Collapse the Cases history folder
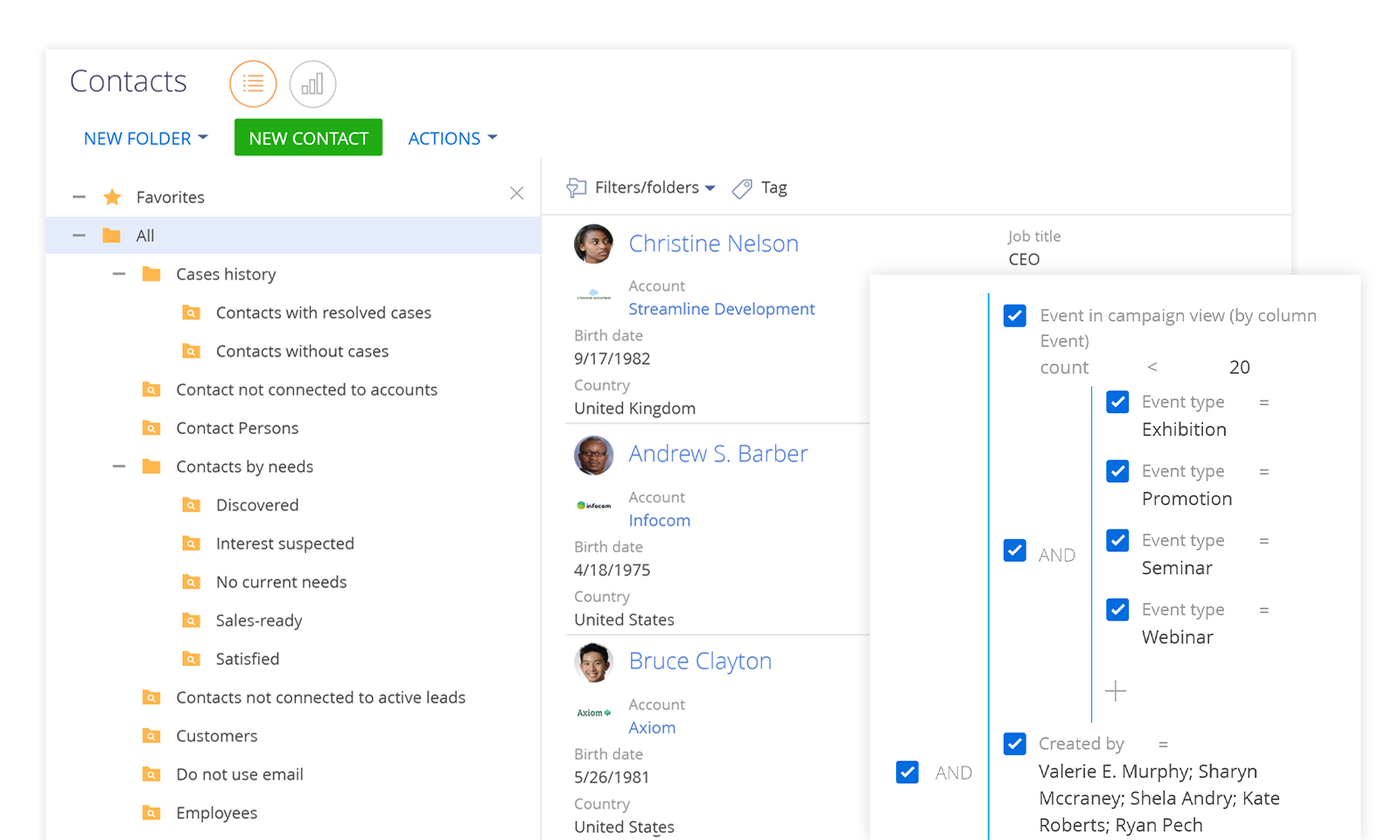 [x=119, y=274]
